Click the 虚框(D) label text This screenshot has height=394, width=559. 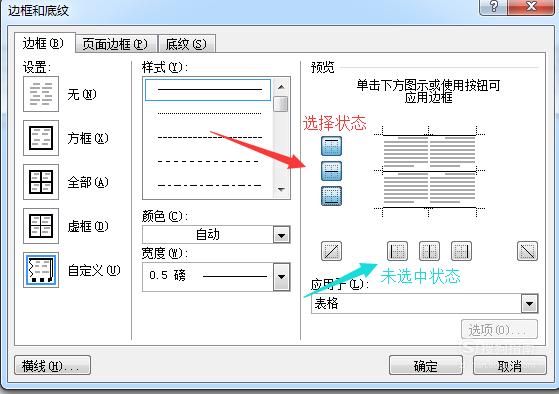tap(88, 226)
